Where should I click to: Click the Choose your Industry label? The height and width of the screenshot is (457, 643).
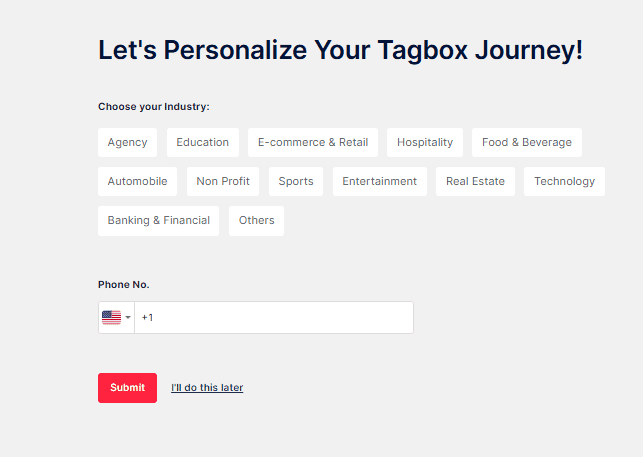click(x=154, y=107)
